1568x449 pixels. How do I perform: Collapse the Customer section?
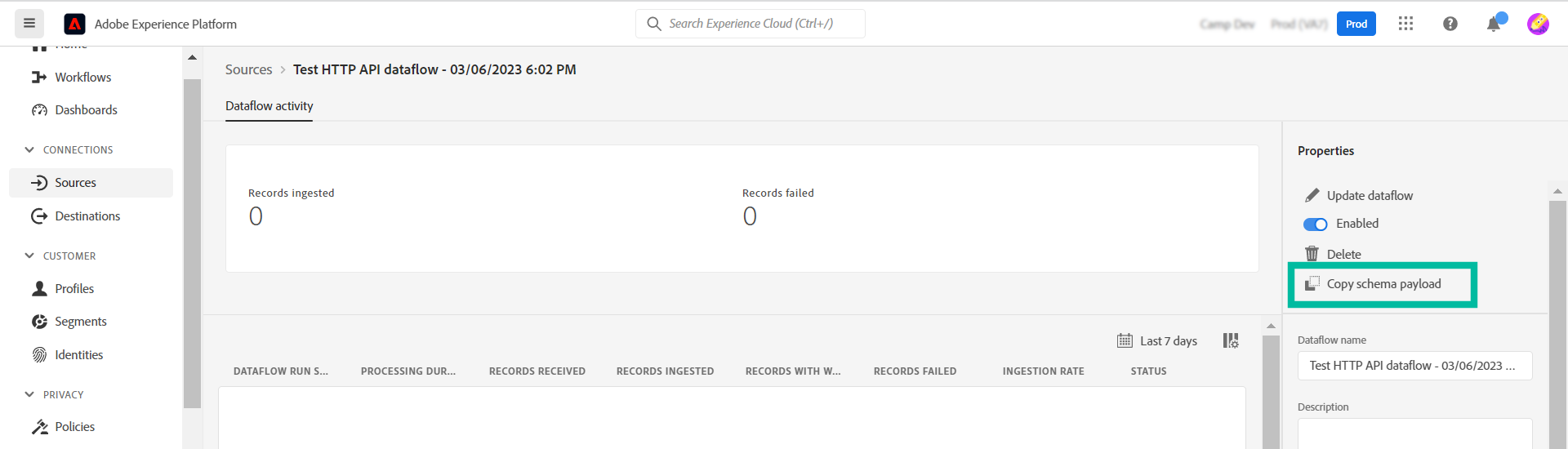click(29, 256)
